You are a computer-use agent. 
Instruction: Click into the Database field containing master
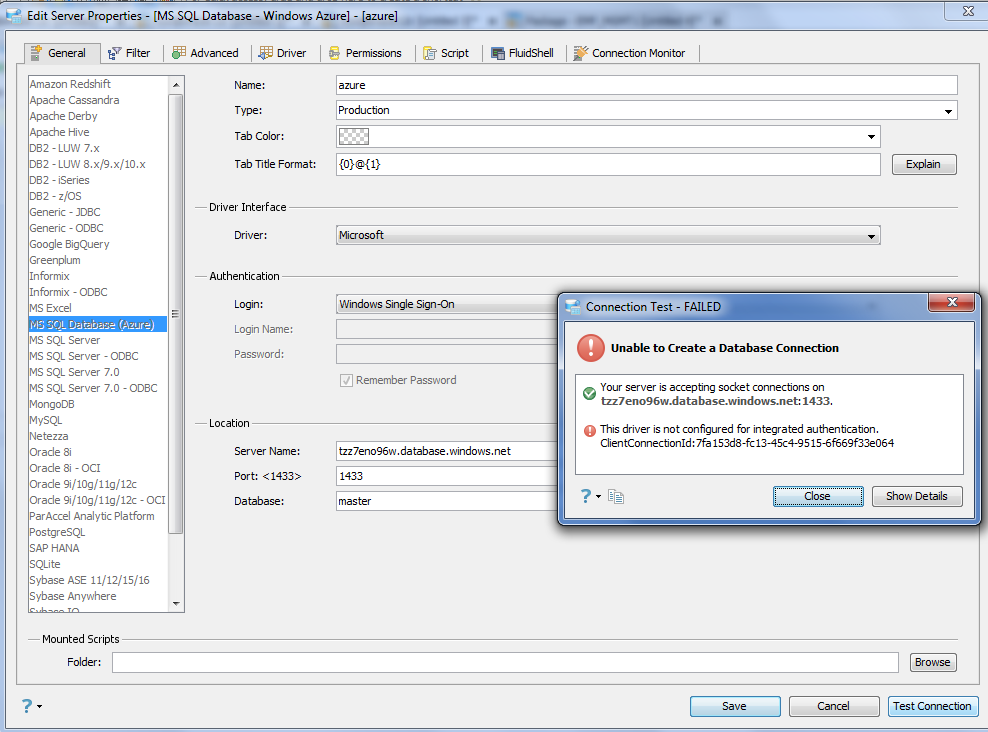(x=446, y=501)
